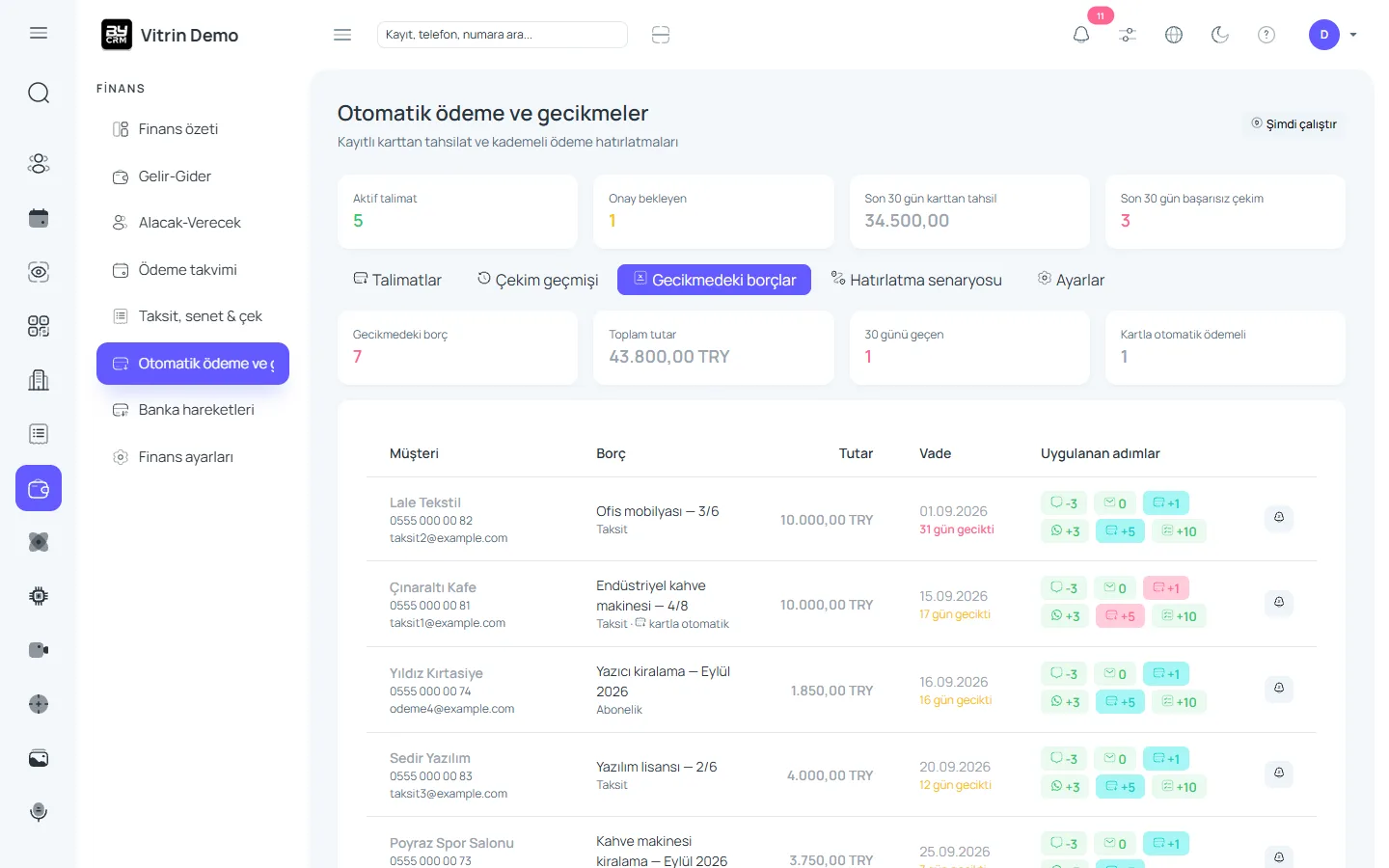Viewport: 1389px width, 868px height.
Task: Click the globe language icon
Action: pos(1174,35)
